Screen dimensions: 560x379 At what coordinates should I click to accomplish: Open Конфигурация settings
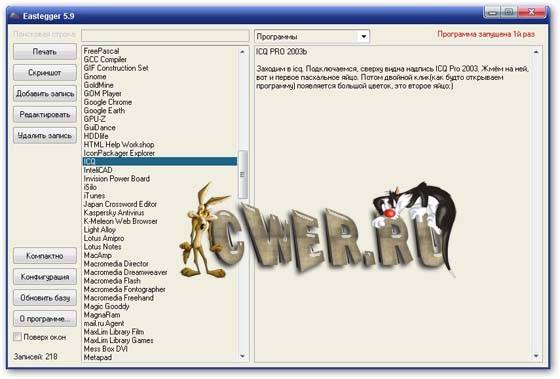pyautogui.click(x=45, y=277)
